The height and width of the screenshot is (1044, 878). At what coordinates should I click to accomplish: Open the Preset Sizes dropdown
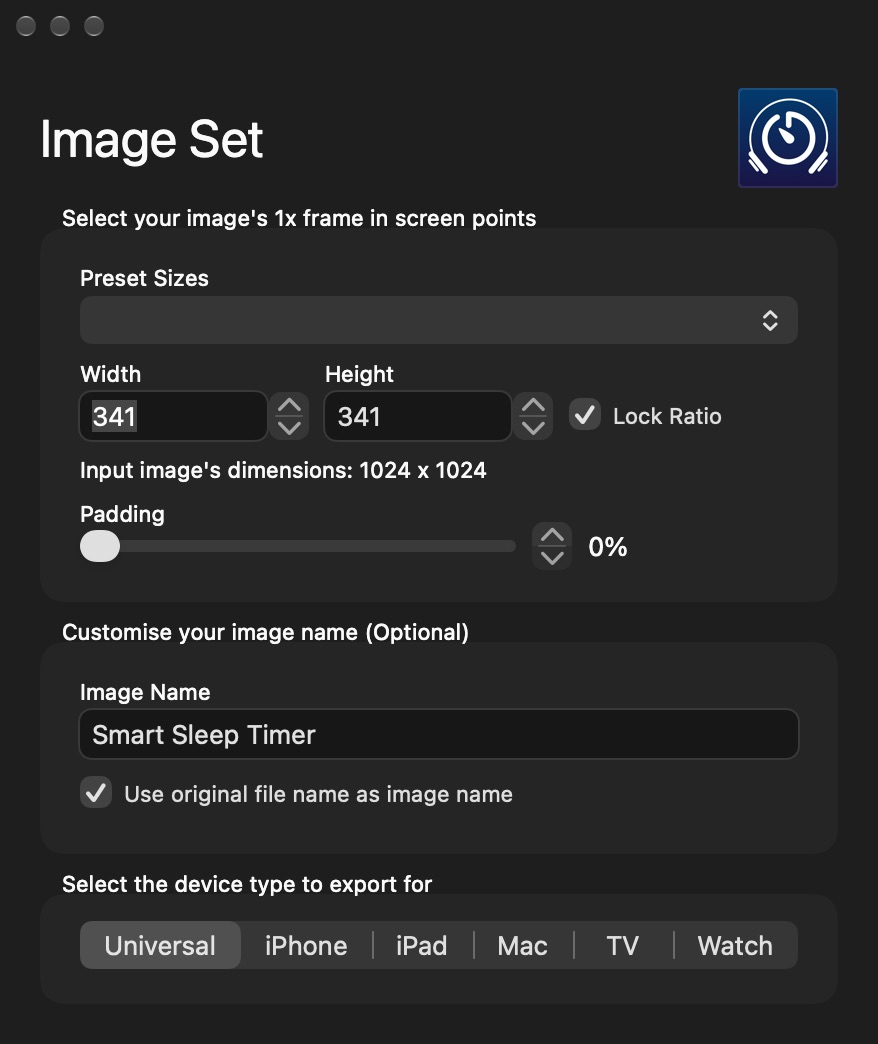point(439,320)
